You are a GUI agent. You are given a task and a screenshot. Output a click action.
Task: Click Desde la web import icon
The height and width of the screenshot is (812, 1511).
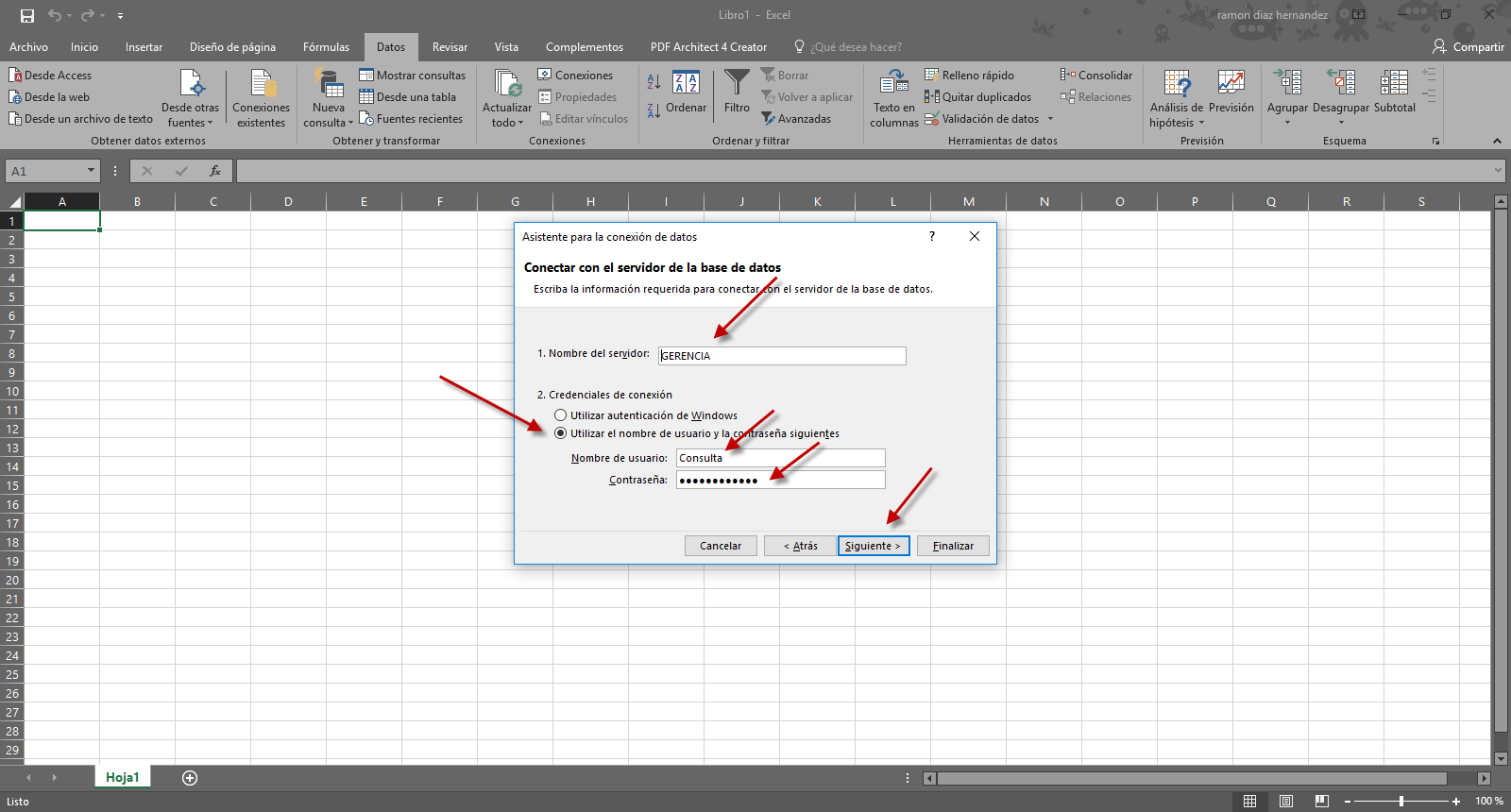(x=15, y=97)
